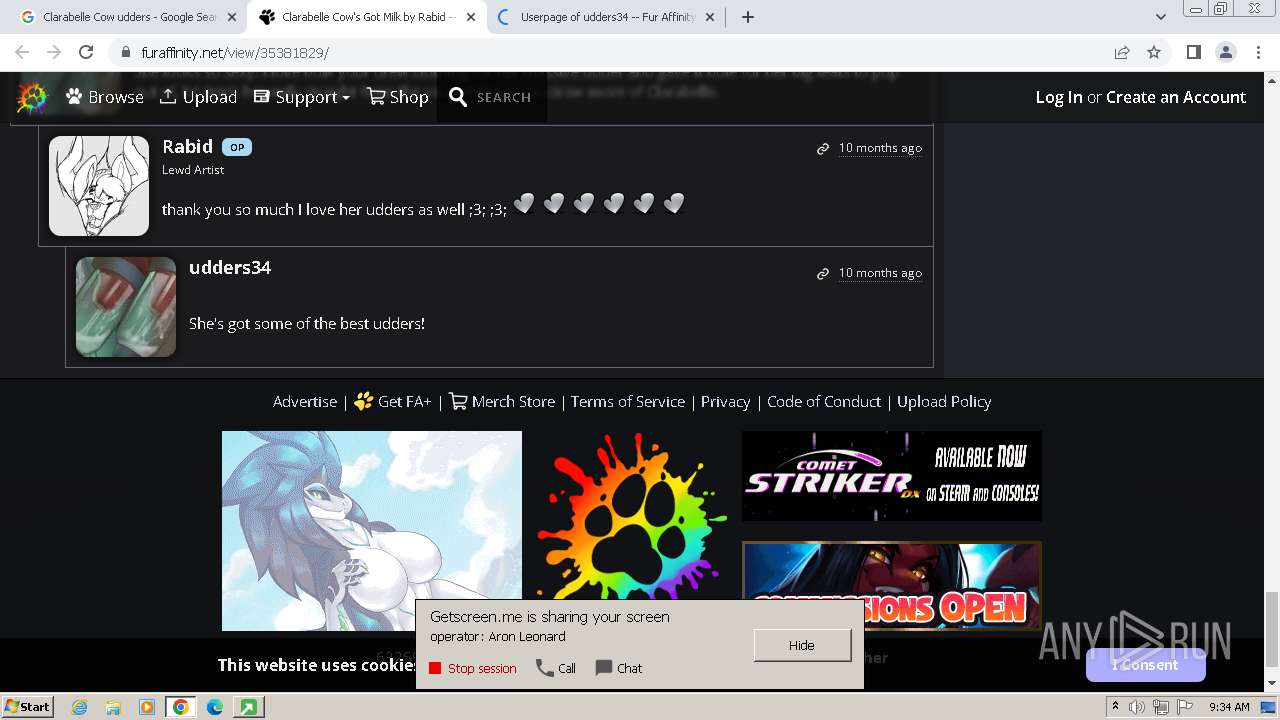Viewport: 1280px width, 720px height.
Task: Click the Comet Striker ad banner
Action: (892, 476)
